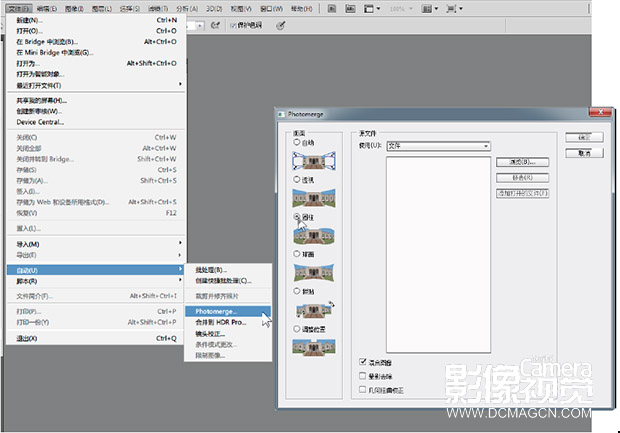Open the 分析(A) menu
Image resolution: width=620 pixels, height=433 pixels.
tap(187, 9)
